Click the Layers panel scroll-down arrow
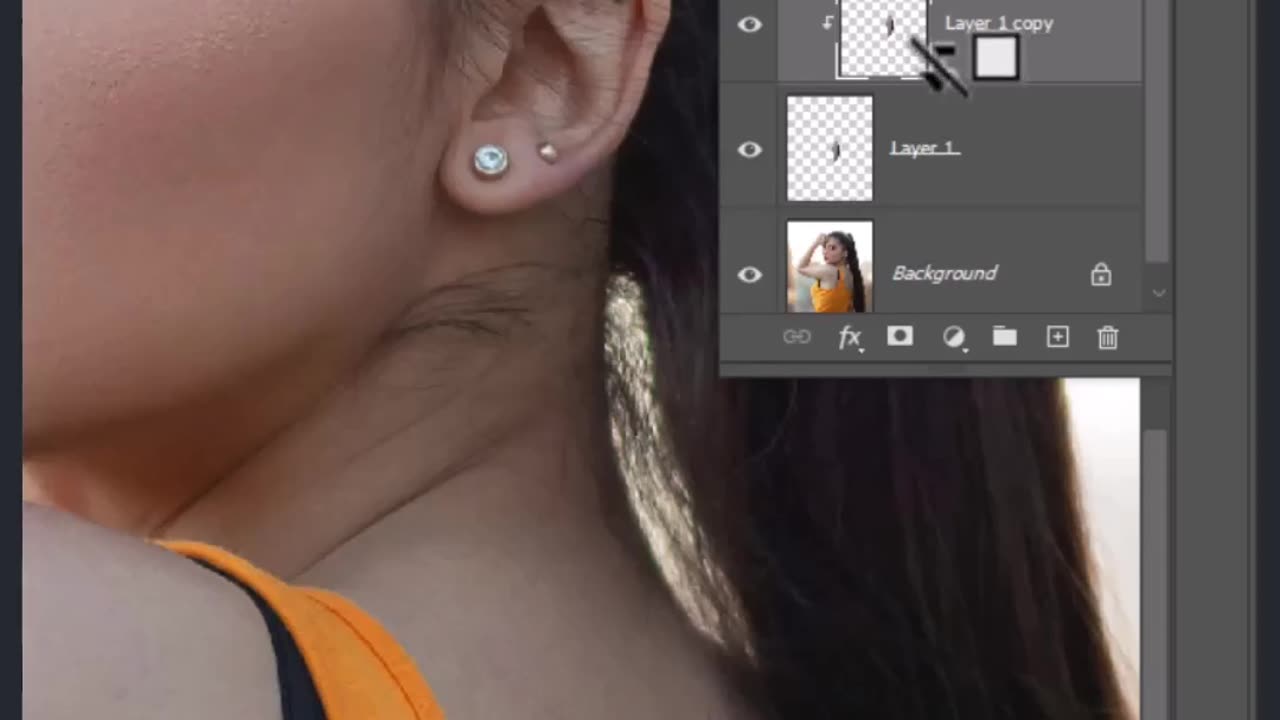This screenshot has width=1280, height=720. tap(1159, 293)
